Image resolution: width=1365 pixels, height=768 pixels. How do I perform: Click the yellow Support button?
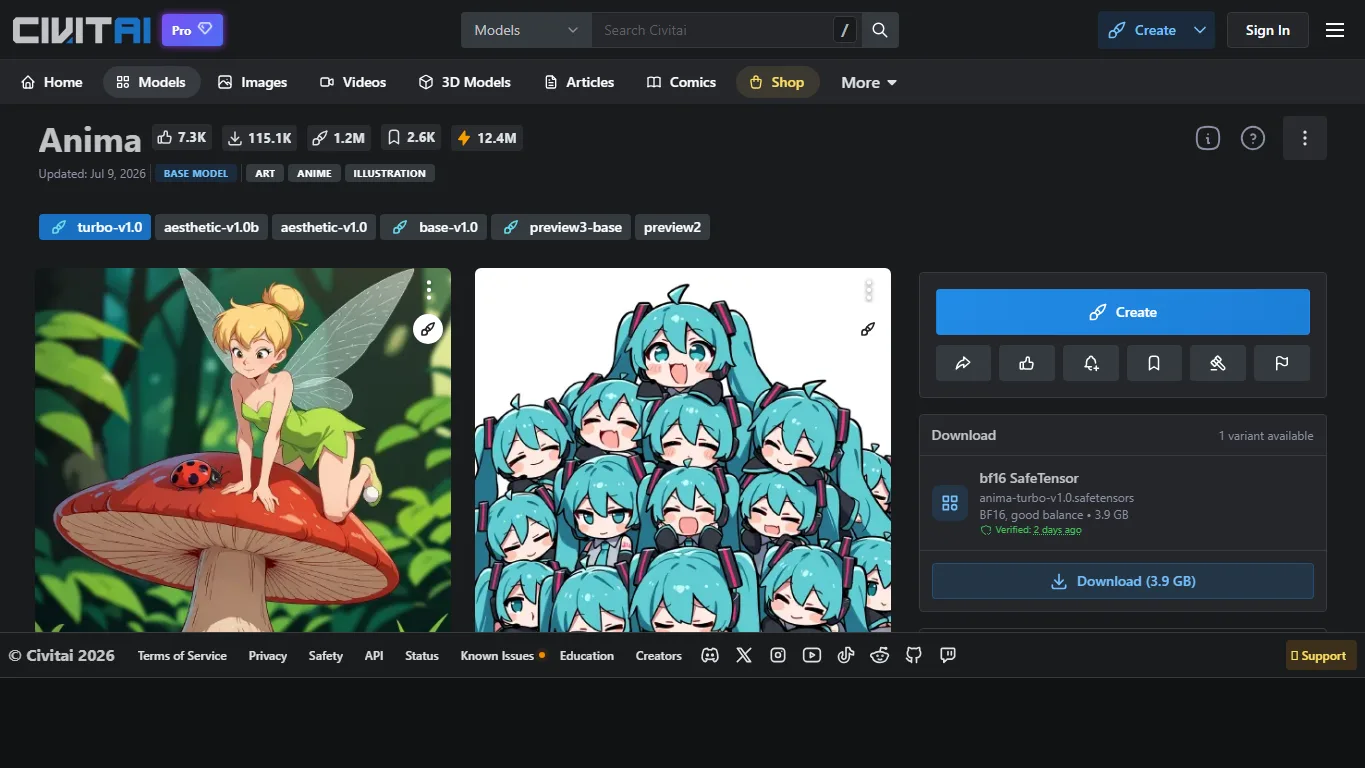tap(1321, 656)
